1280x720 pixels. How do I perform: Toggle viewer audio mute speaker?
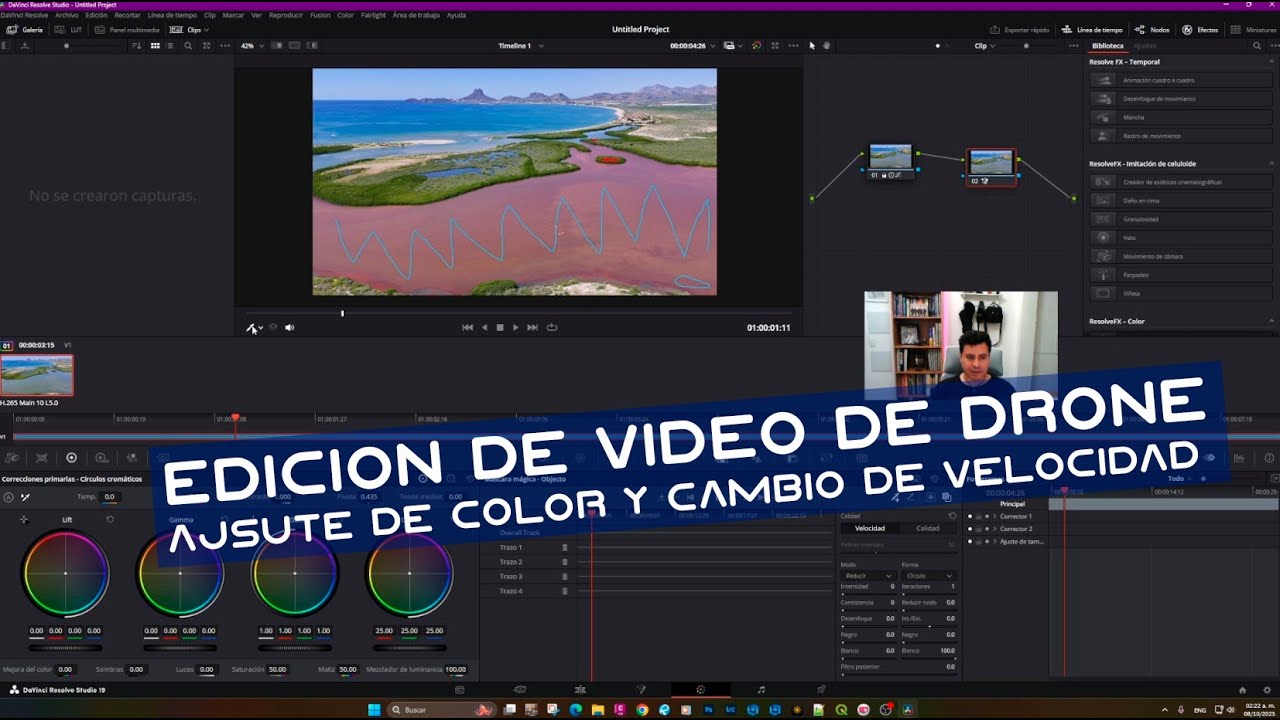289,327
